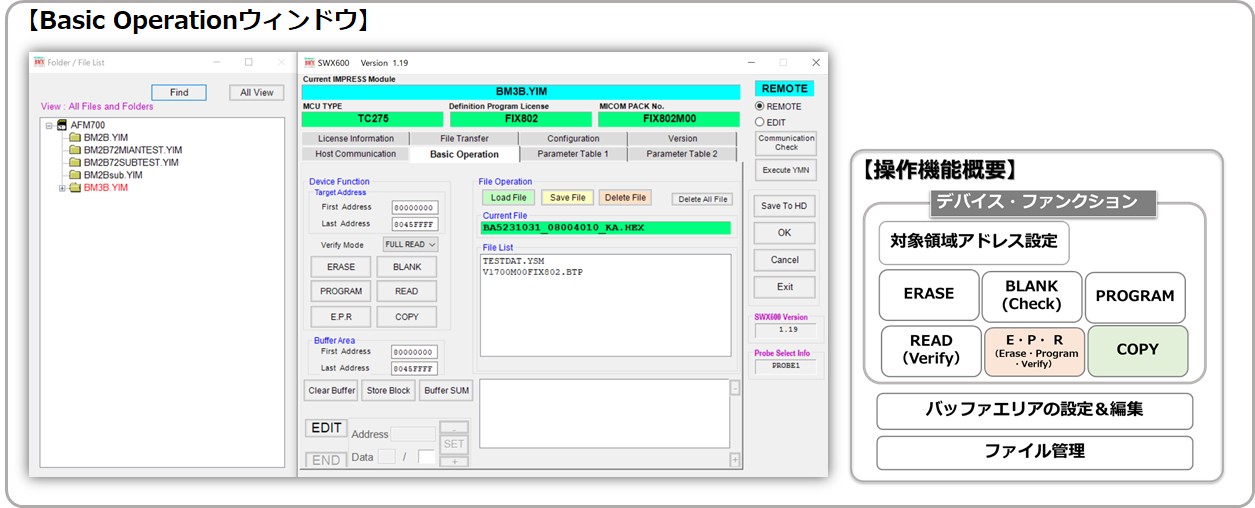This screenshot has height=508, width=1255.
Task: Click the BM2B72MIANTEST.YIM folder icon
Action: pos(74,150)
